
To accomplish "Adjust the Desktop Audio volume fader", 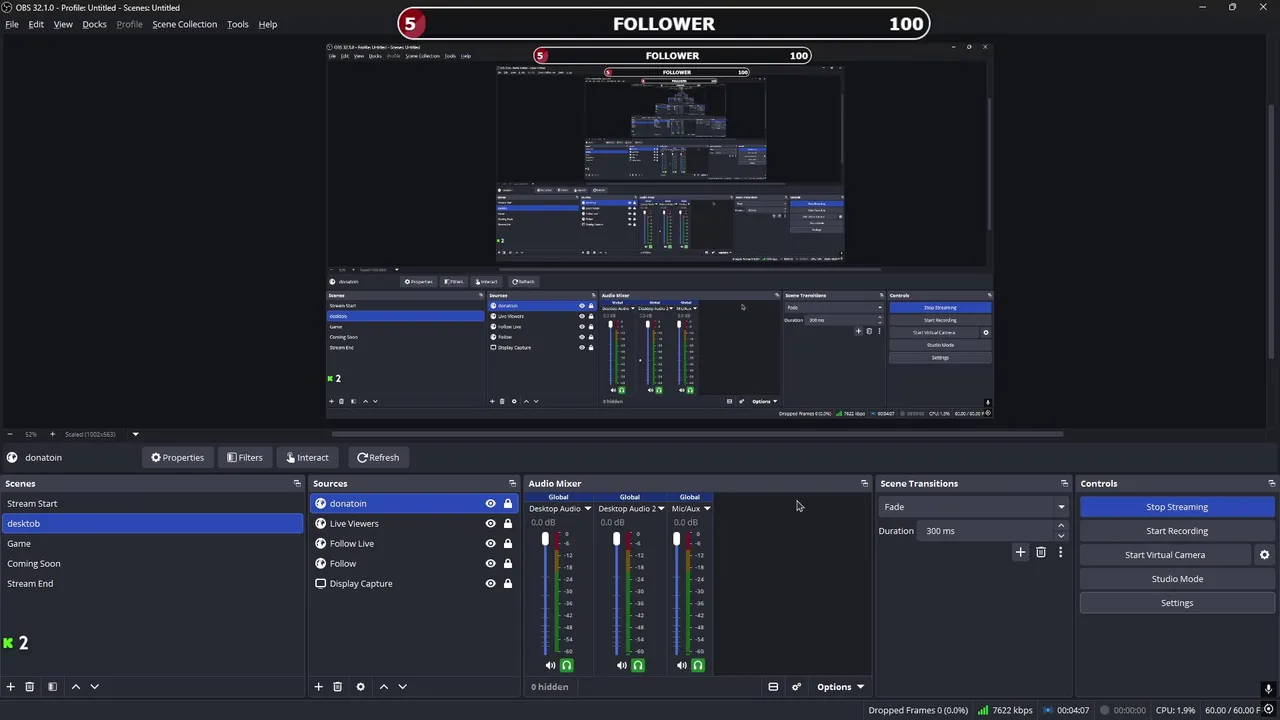I will pos(545,539).
